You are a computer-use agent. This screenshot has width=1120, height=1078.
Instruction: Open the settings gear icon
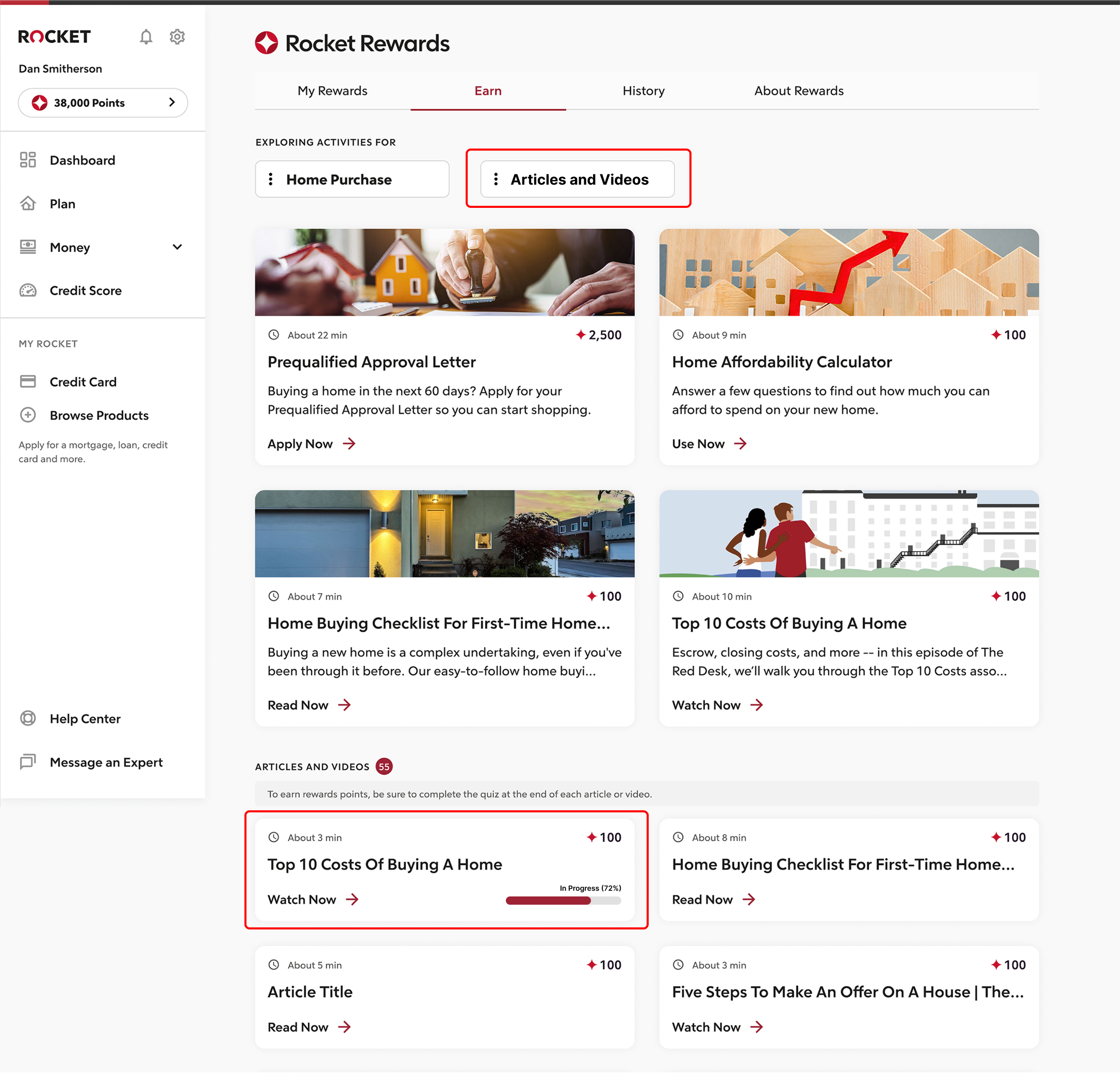pos(177,37)
